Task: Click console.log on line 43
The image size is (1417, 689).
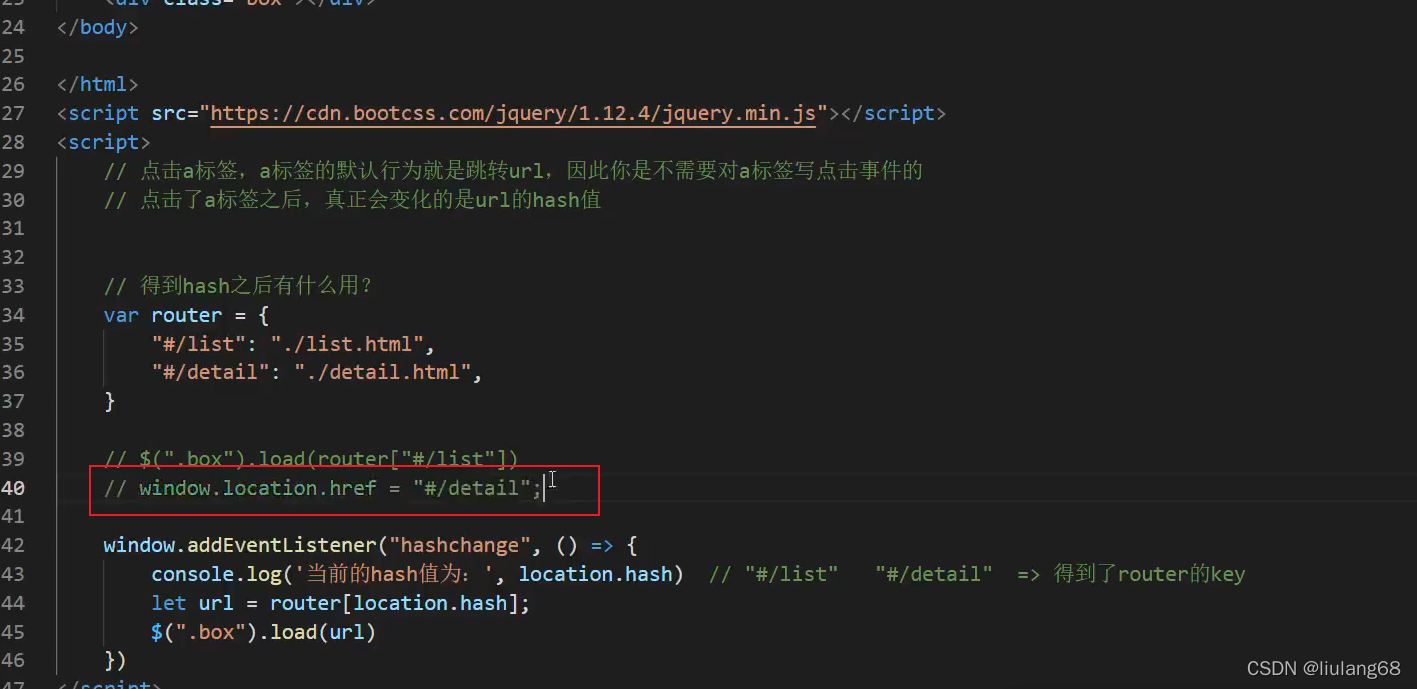Action: (x=215, y=574)
